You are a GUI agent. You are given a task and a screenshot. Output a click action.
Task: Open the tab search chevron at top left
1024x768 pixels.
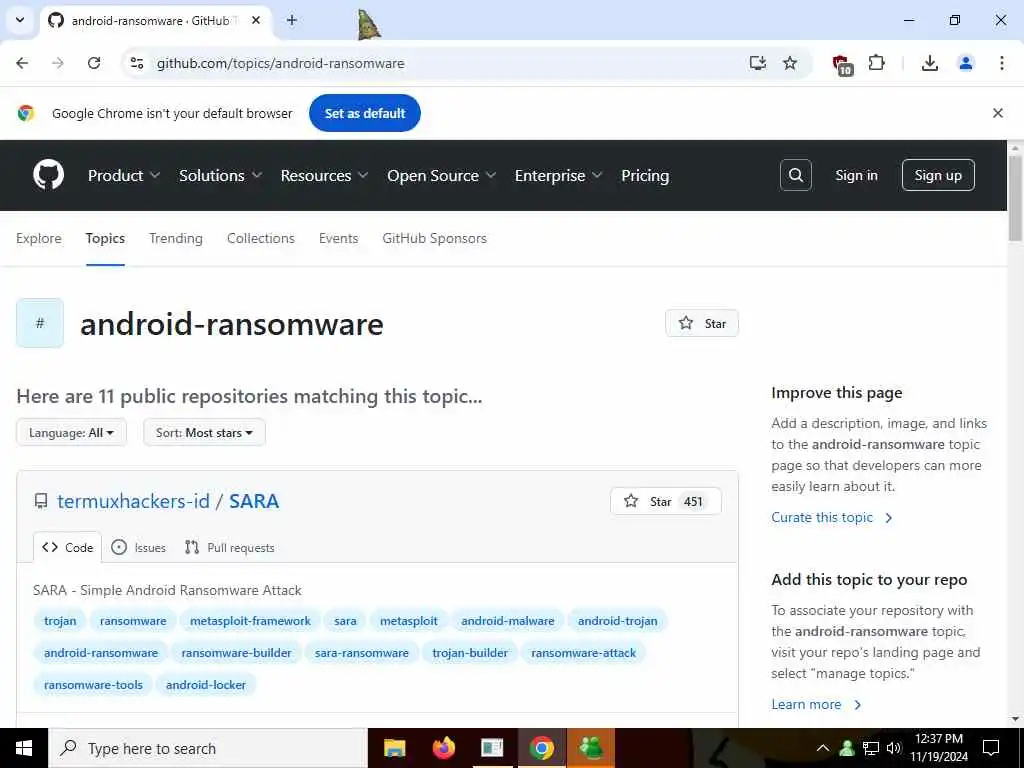click(20, 20)
